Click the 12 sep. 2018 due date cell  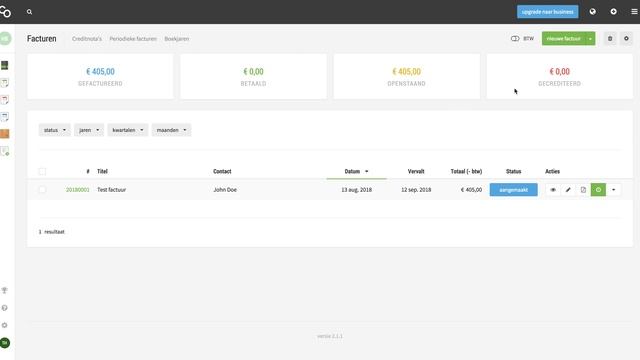point(416,190)
